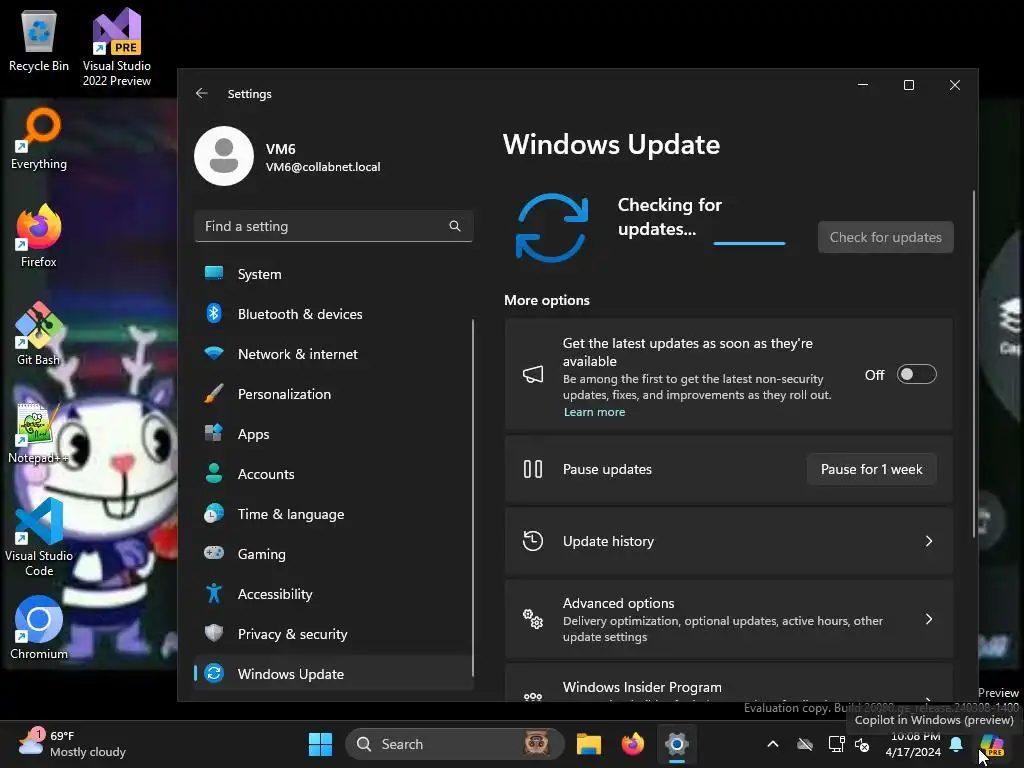Open Copilot in Windows preview icon
The width and height of the screenshot is (1024, 768).
(x=991, y=744)
